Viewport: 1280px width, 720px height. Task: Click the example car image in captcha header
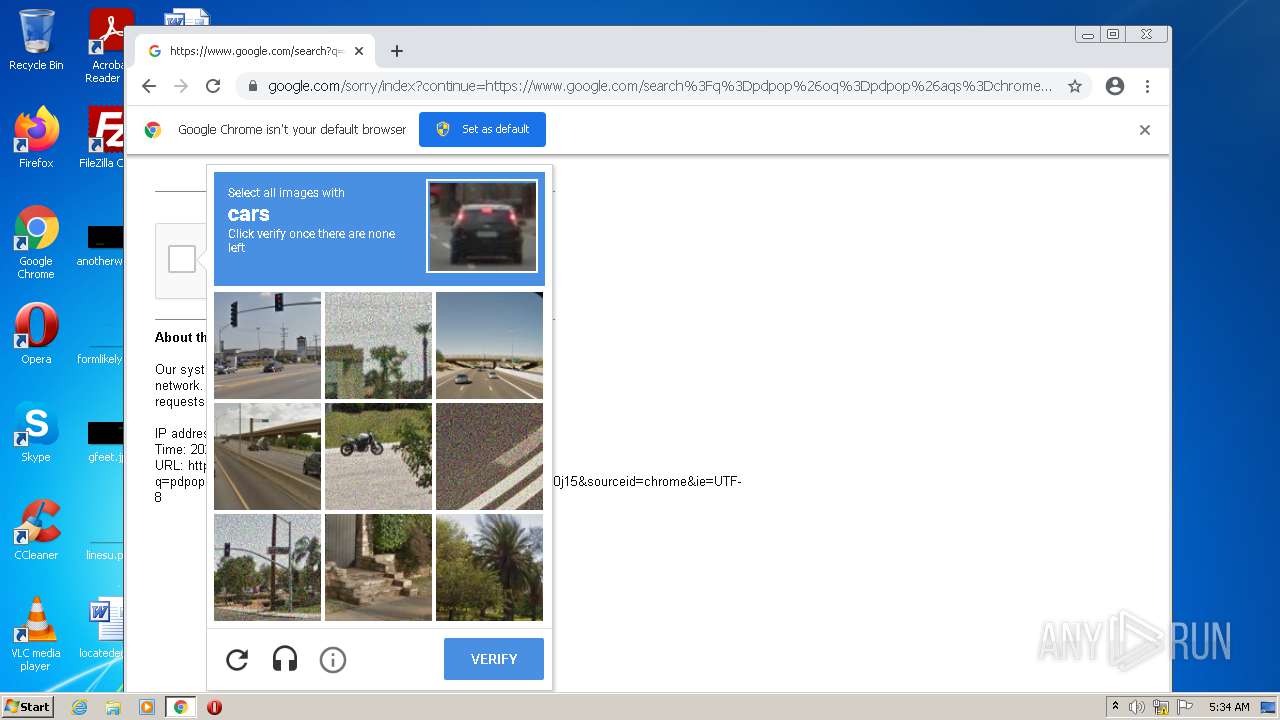pos(482,226)
